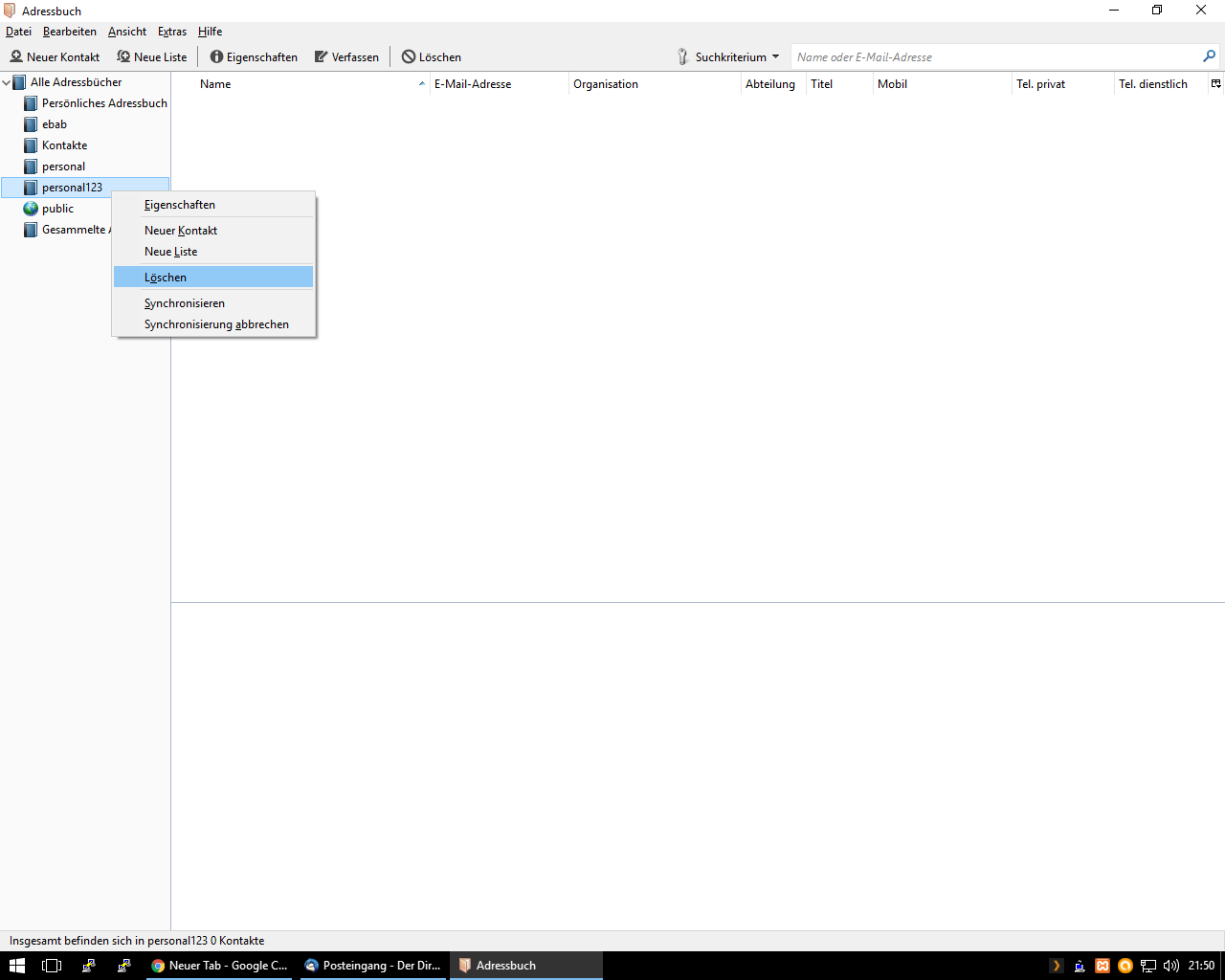This screenshot has width=1225, height=980.
Task: Open the Extras menu
Action: click(x=172, y=32)
